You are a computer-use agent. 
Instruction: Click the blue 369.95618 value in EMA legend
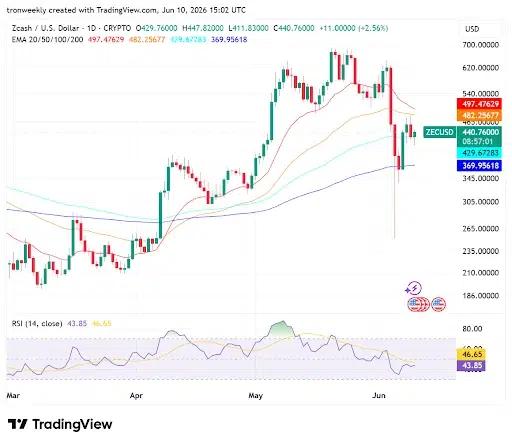(229, 40)
